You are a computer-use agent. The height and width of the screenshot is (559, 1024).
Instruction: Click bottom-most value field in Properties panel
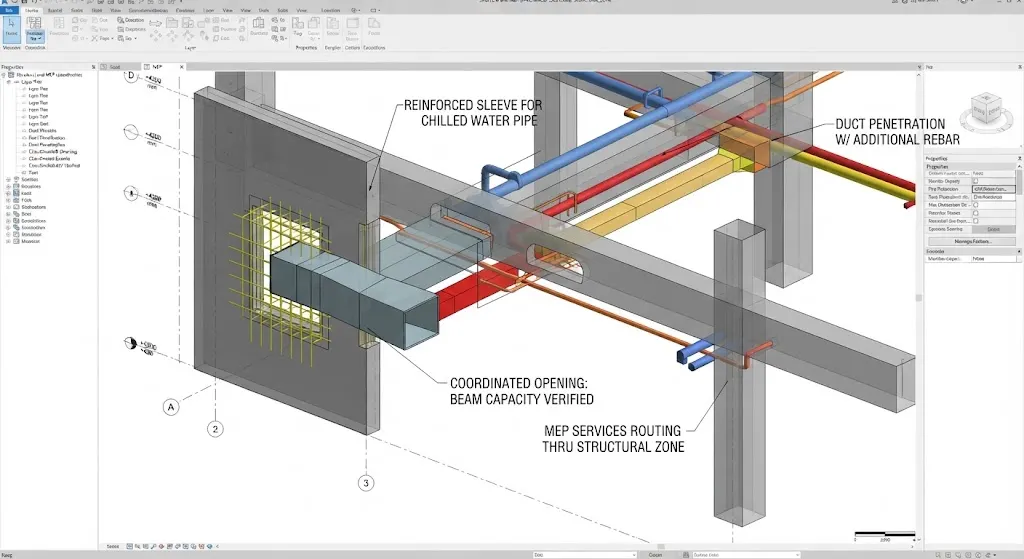tap(994, 259)
